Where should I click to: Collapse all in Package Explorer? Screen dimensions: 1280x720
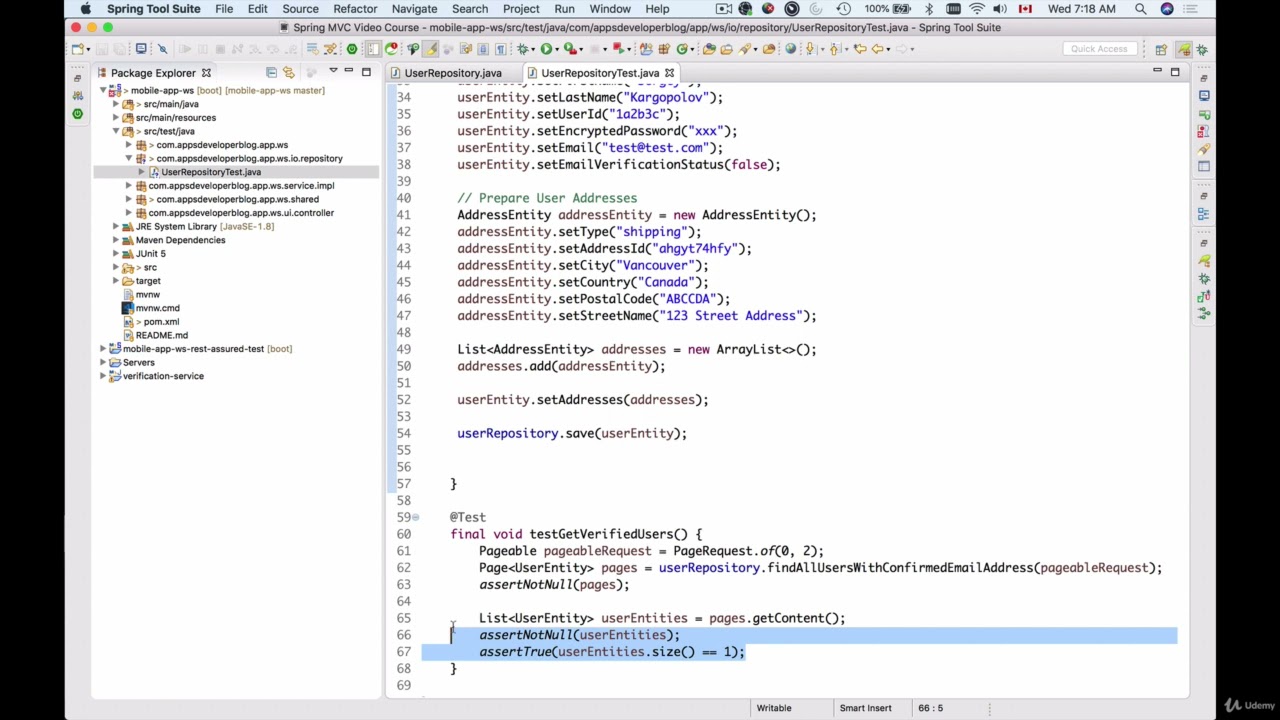click(x=271, y=72)
